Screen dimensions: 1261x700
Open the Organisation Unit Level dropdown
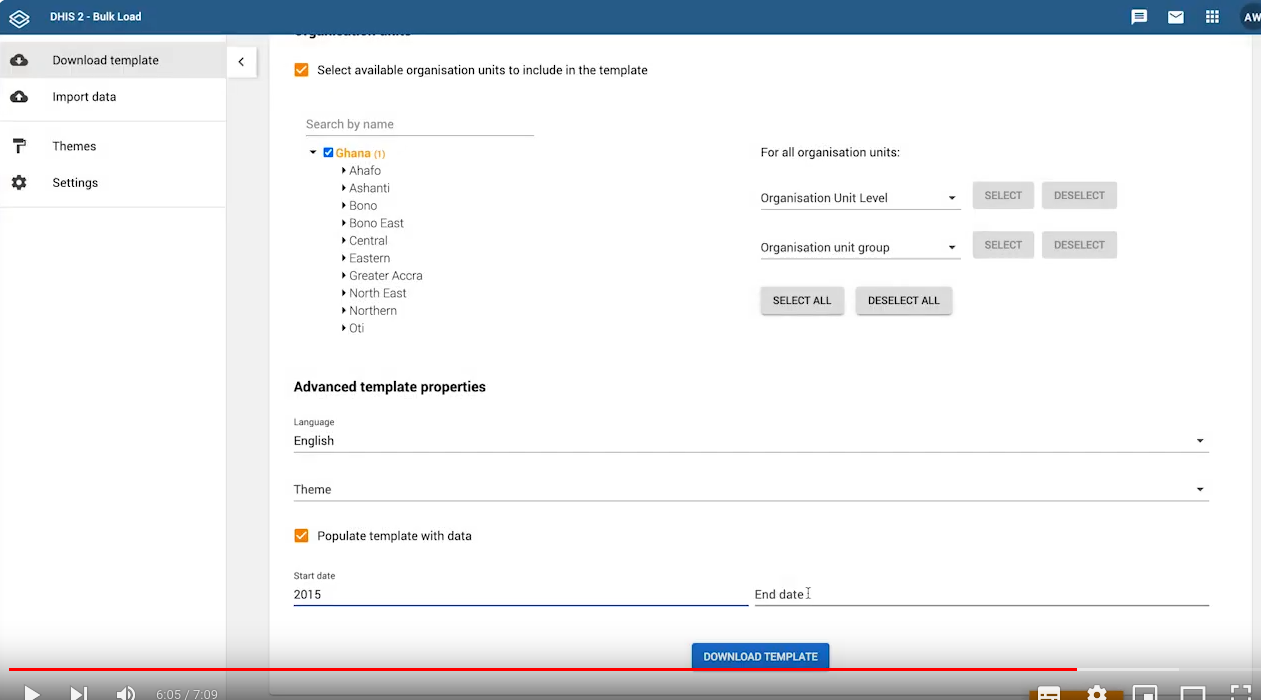pos(859,198)
